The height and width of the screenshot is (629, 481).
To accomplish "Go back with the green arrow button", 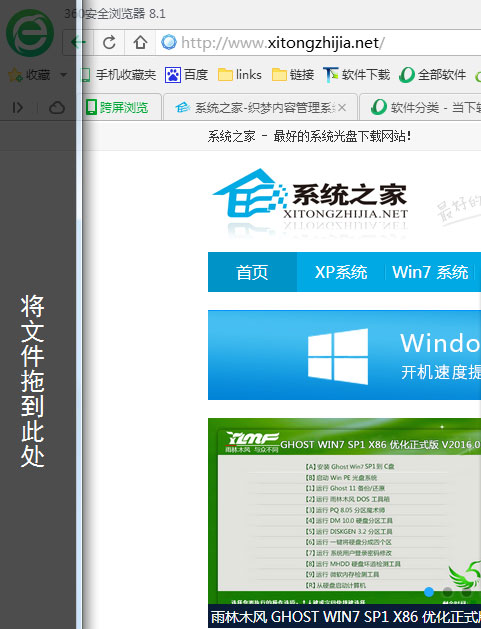I will click(x=78, y=42).
